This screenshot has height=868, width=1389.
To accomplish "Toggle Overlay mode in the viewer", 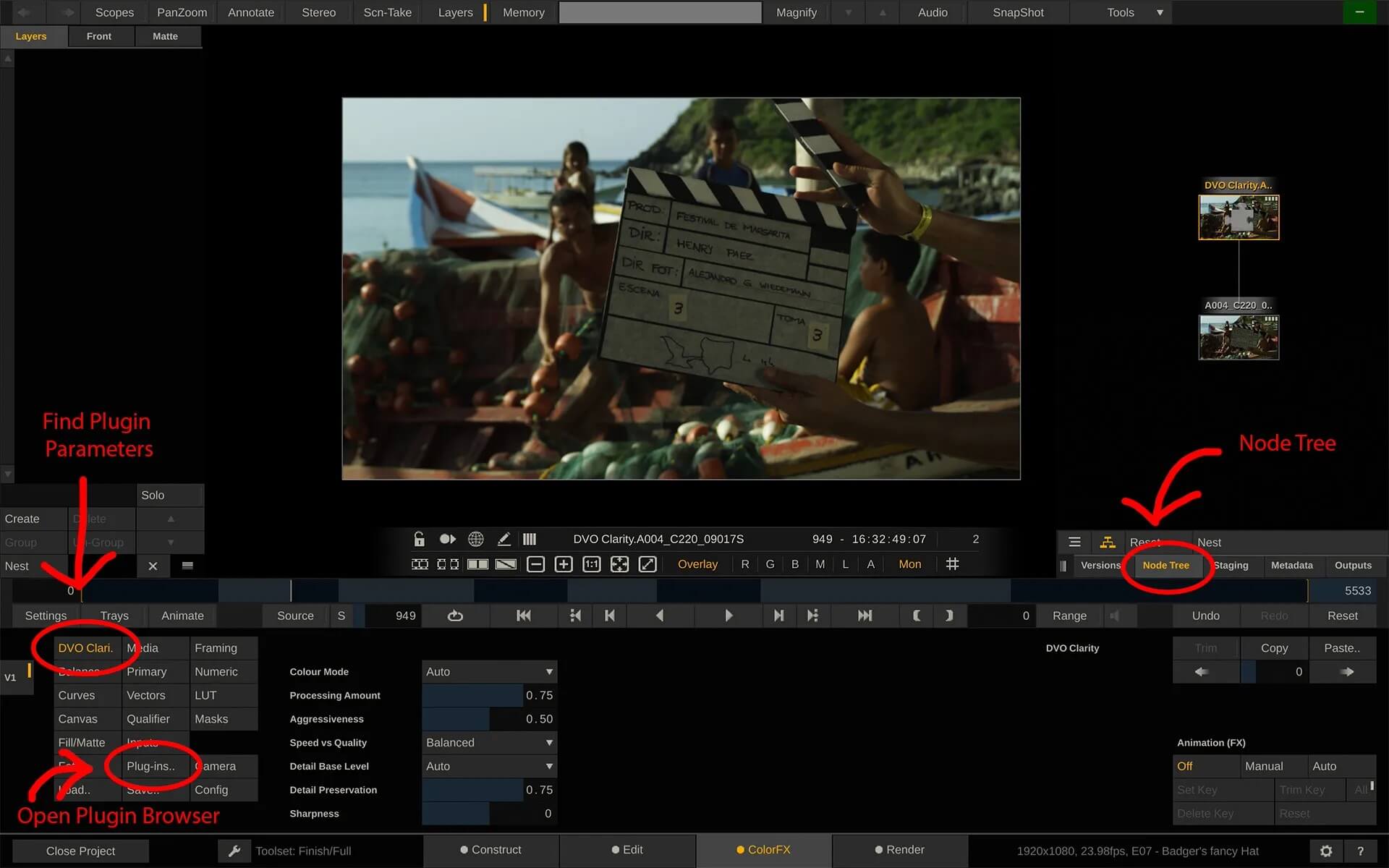I will (697, 564).
